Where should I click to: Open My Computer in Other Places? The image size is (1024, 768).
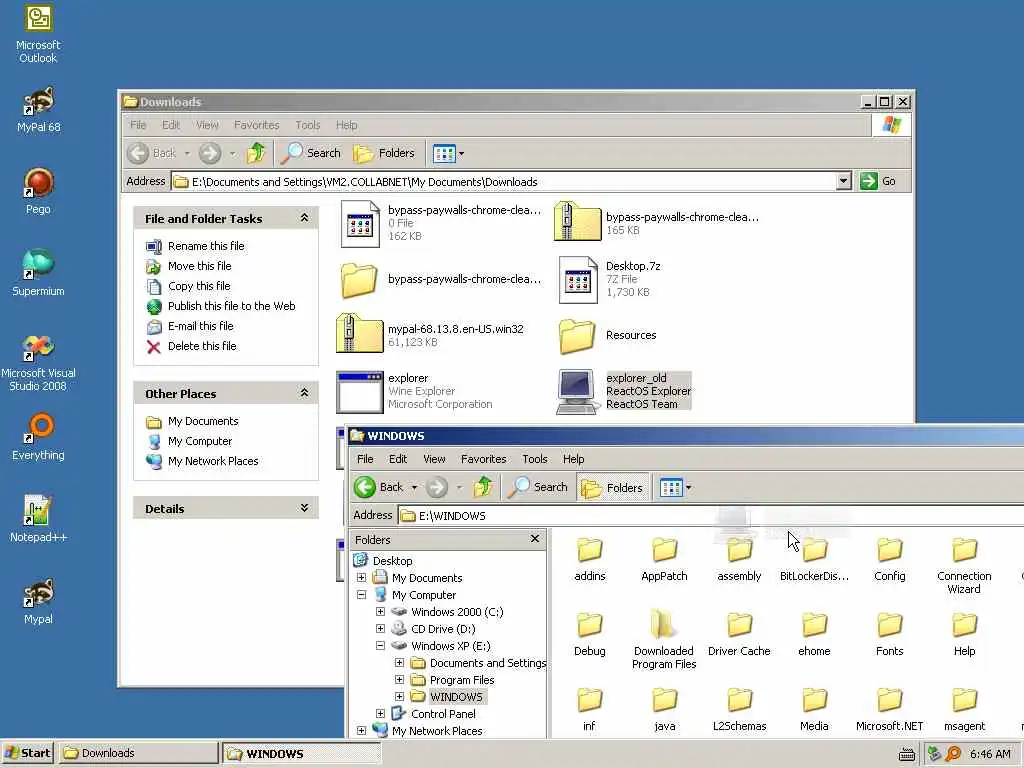pos(200,441)
